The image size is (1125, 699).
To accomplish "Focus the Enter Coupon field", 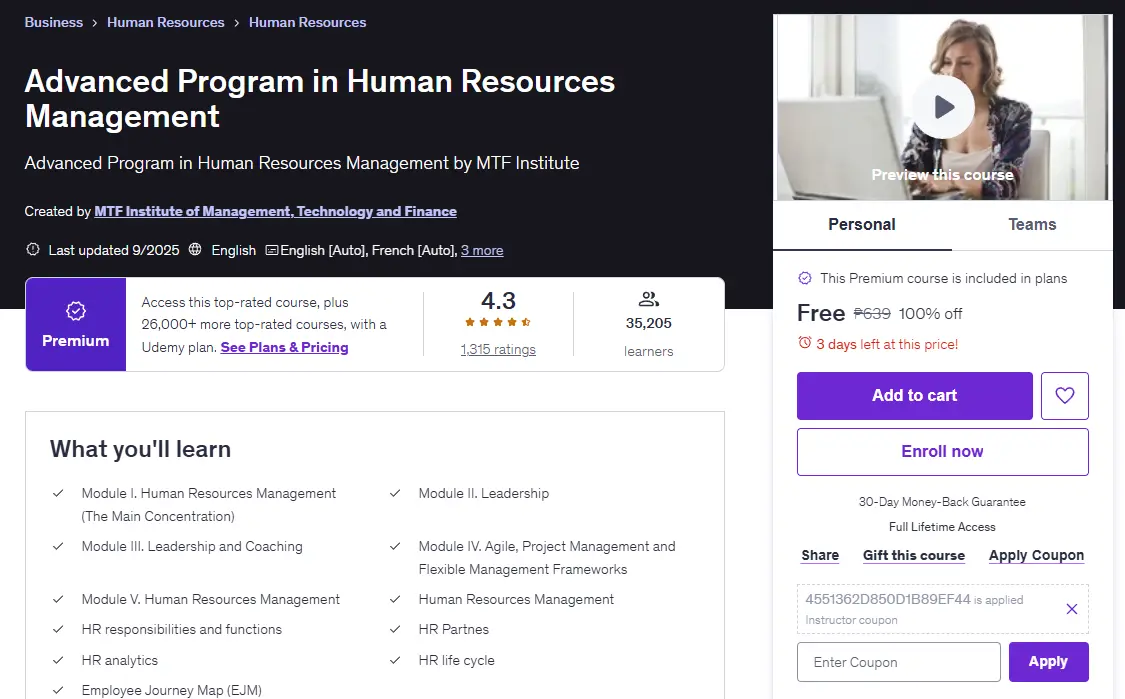I will pos(898,662).
